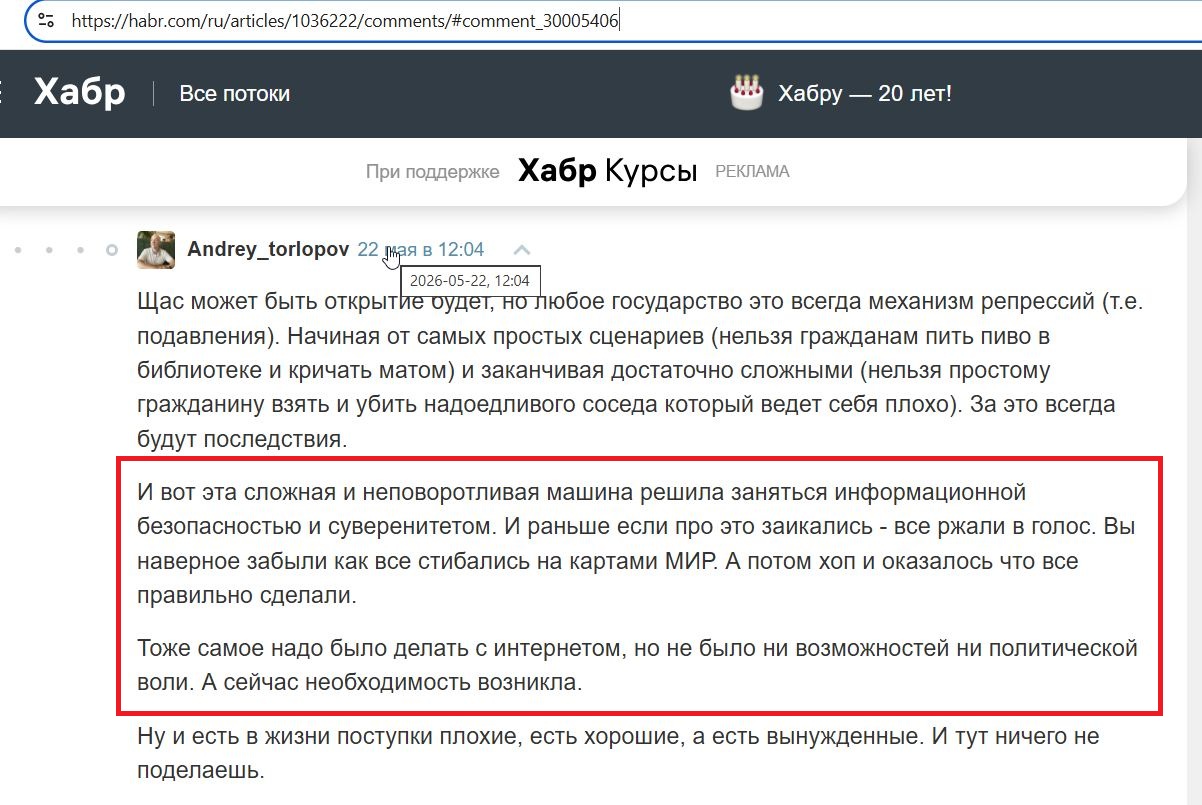Open the Хабр Курсы sponsor banner
The width and height of the screenshot is (1202, 805).
(607, 171)
